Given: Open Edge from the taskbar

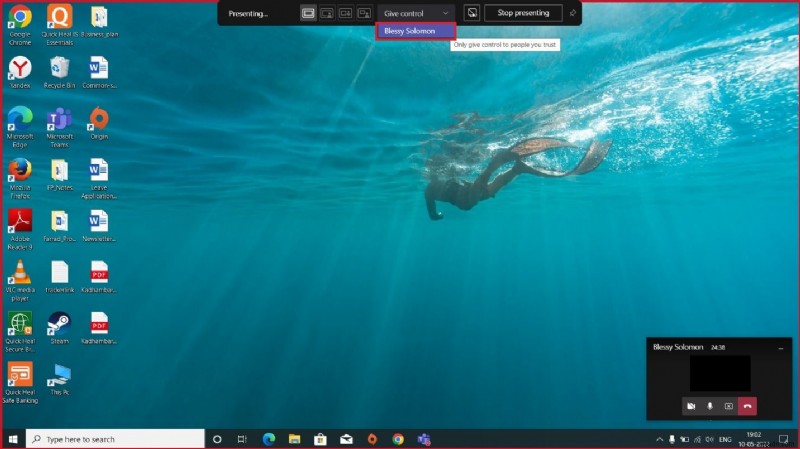Looking at the screenshot, I should (x=269, y=439).
